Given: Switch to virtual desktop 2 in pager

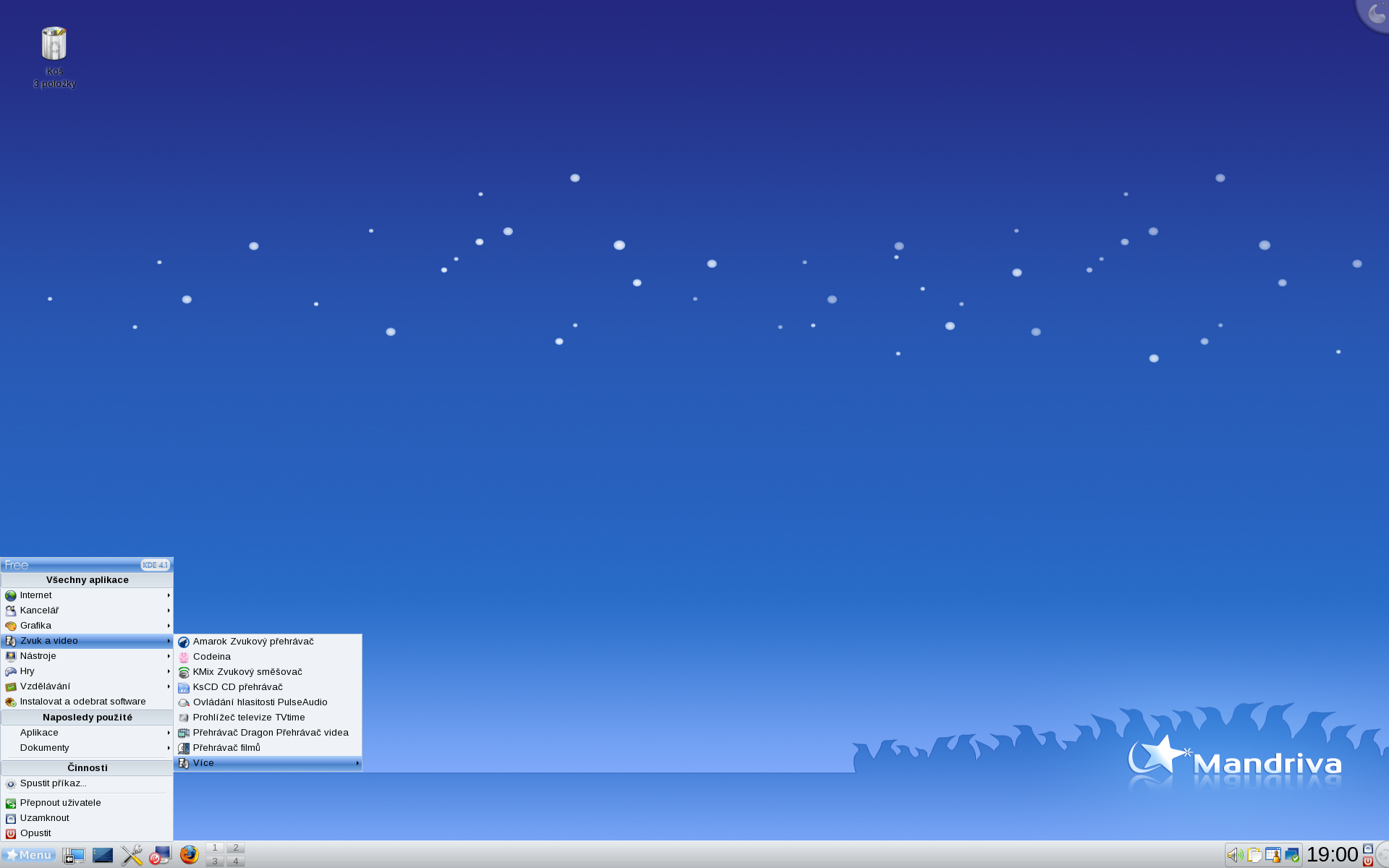Looking at the screenshot, I should [236, 848].
